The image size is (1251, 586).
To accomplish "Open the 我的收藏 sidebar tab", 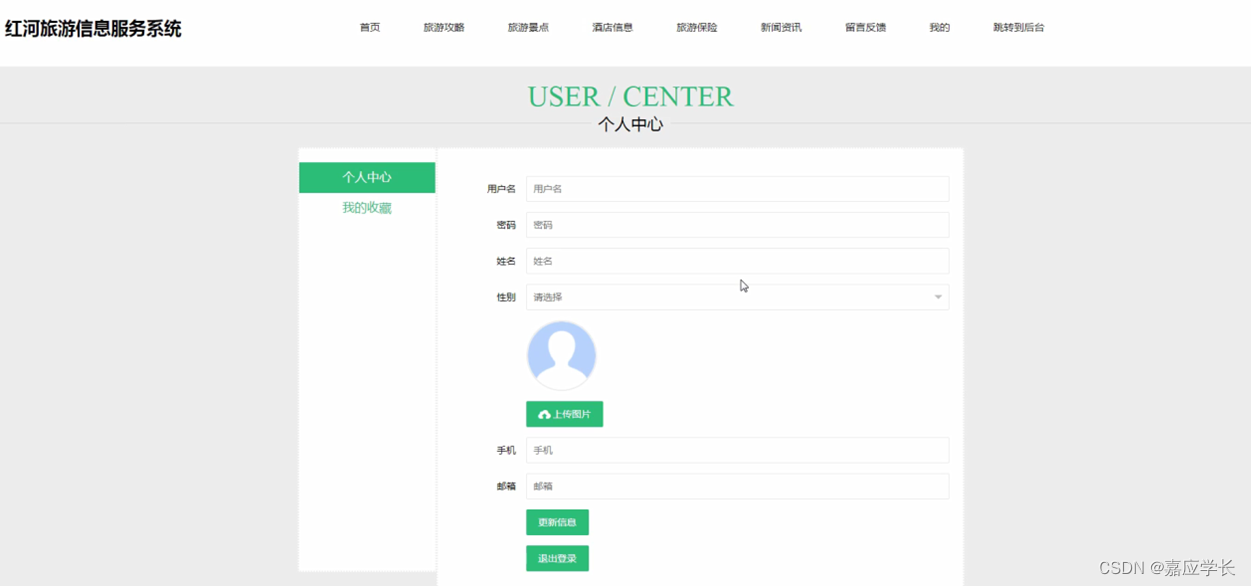I will point(367,208).
